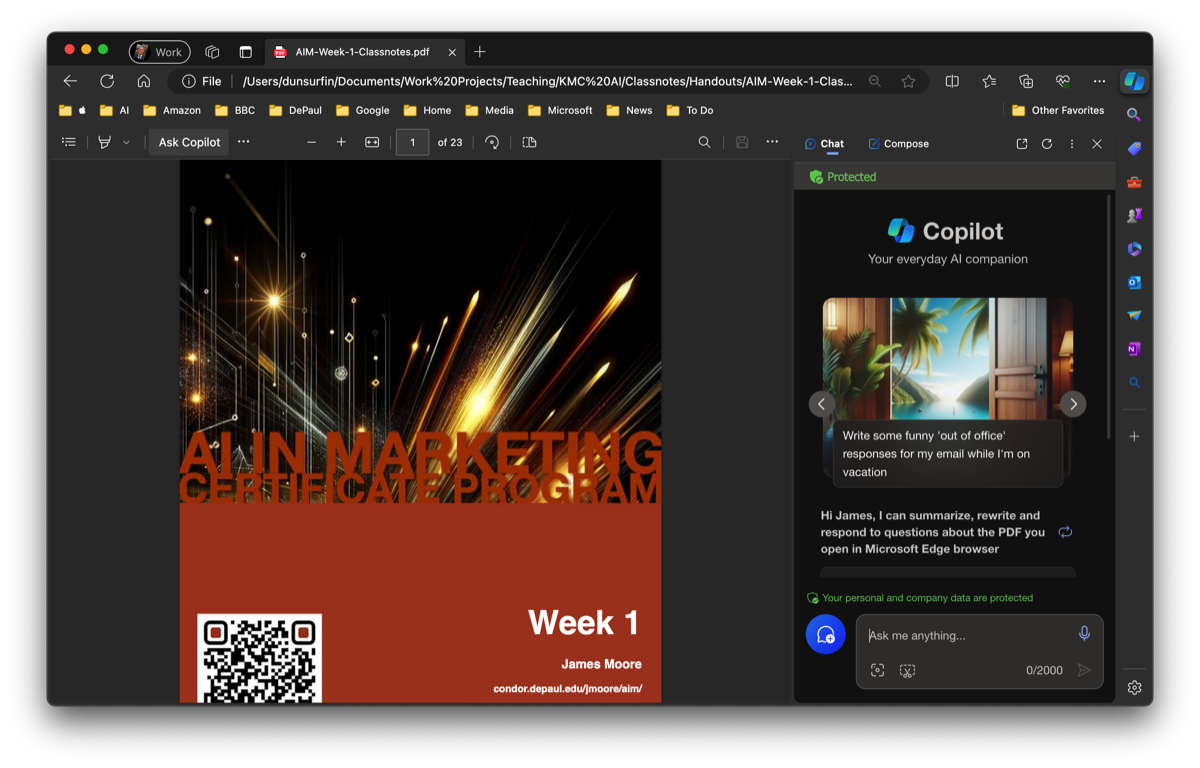Open the sidebar Search magnifier
The width and height of the screenshot is (1200, 768).
pos(1134,115)
